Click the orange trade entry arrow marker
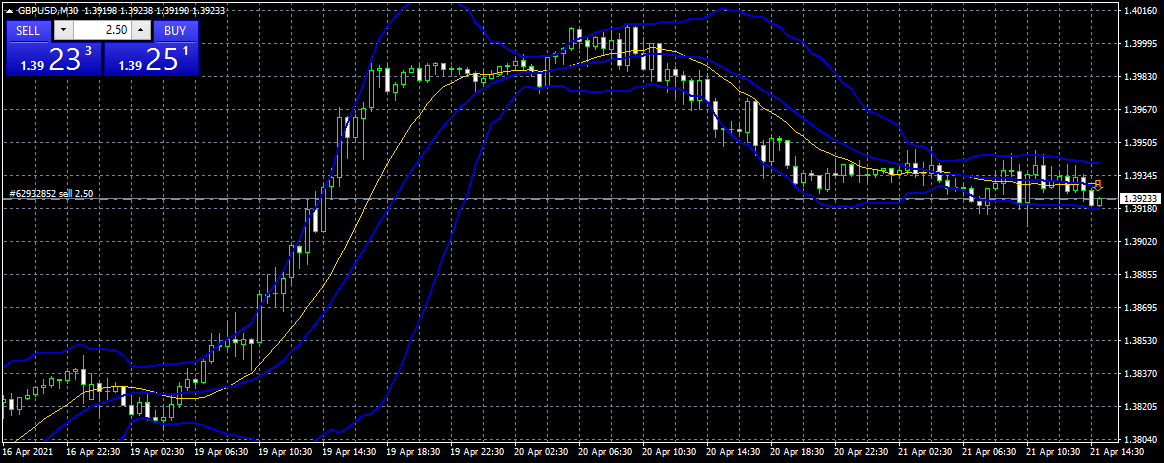The image size is (1164, 463). click(x=1099, y=185)
